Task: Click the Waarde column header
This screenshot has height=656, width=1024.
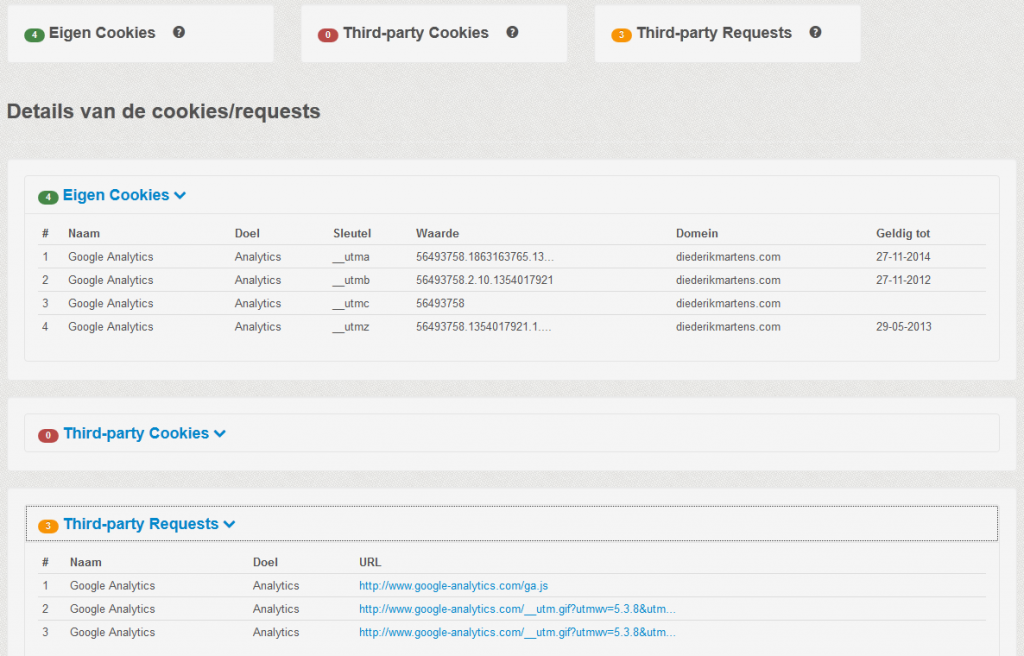Action: 437,233
